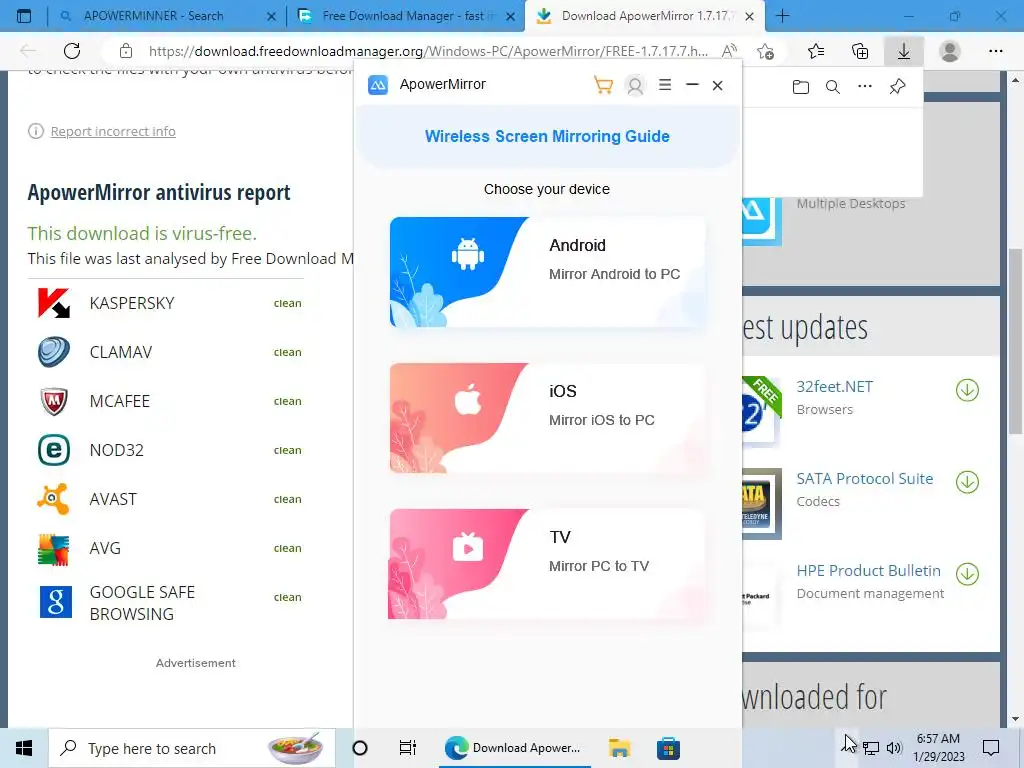The image size is (1024, 768).
Task: Close the Free Download Manager tab
Action: pos(511,16)
